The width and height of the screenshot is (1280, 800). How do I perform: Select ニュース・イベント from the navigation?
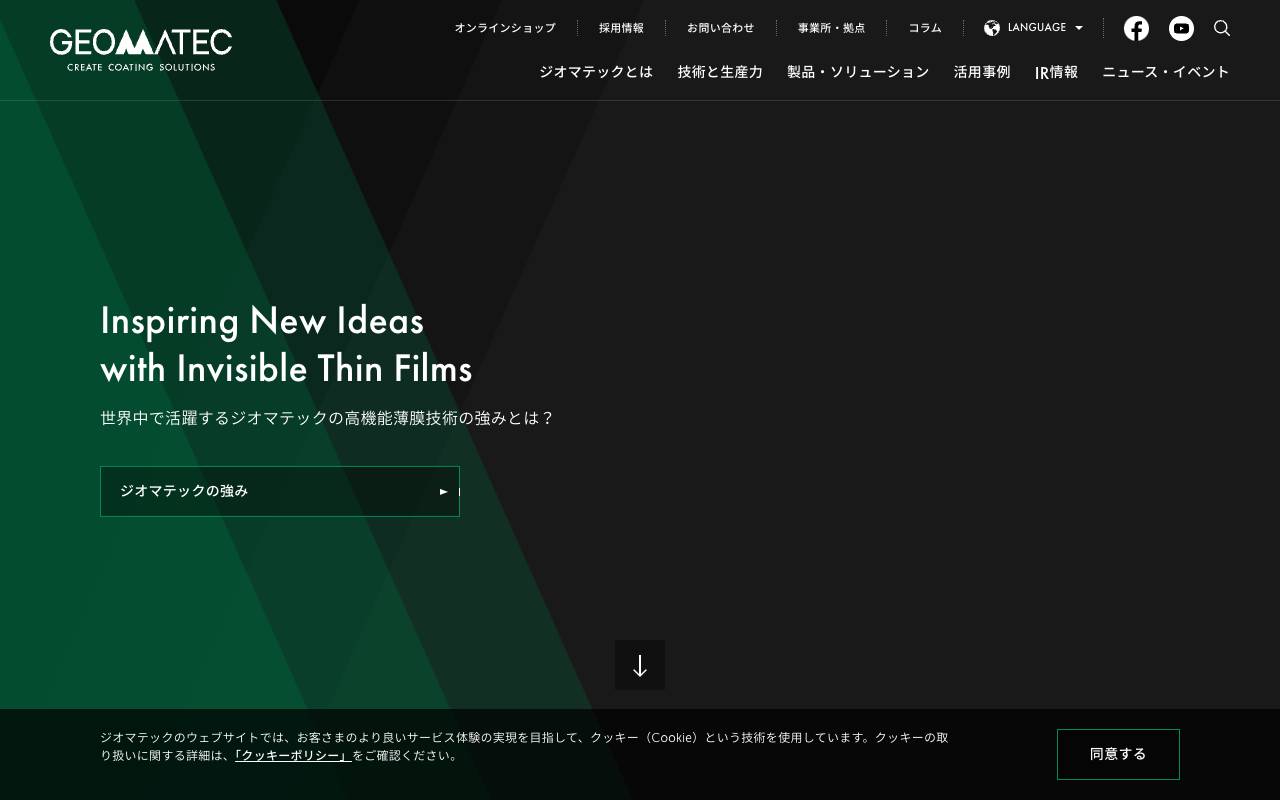[x=1166, y=72]
